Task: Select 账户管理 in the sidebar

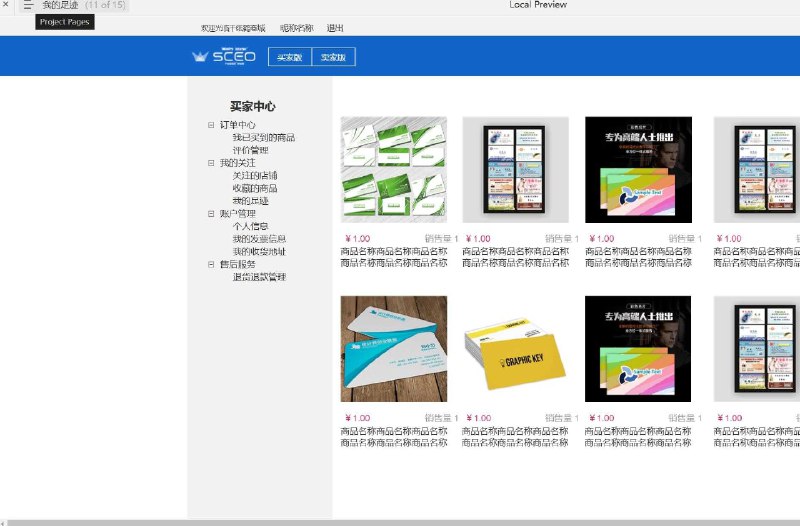Action: tap(237, 214)
